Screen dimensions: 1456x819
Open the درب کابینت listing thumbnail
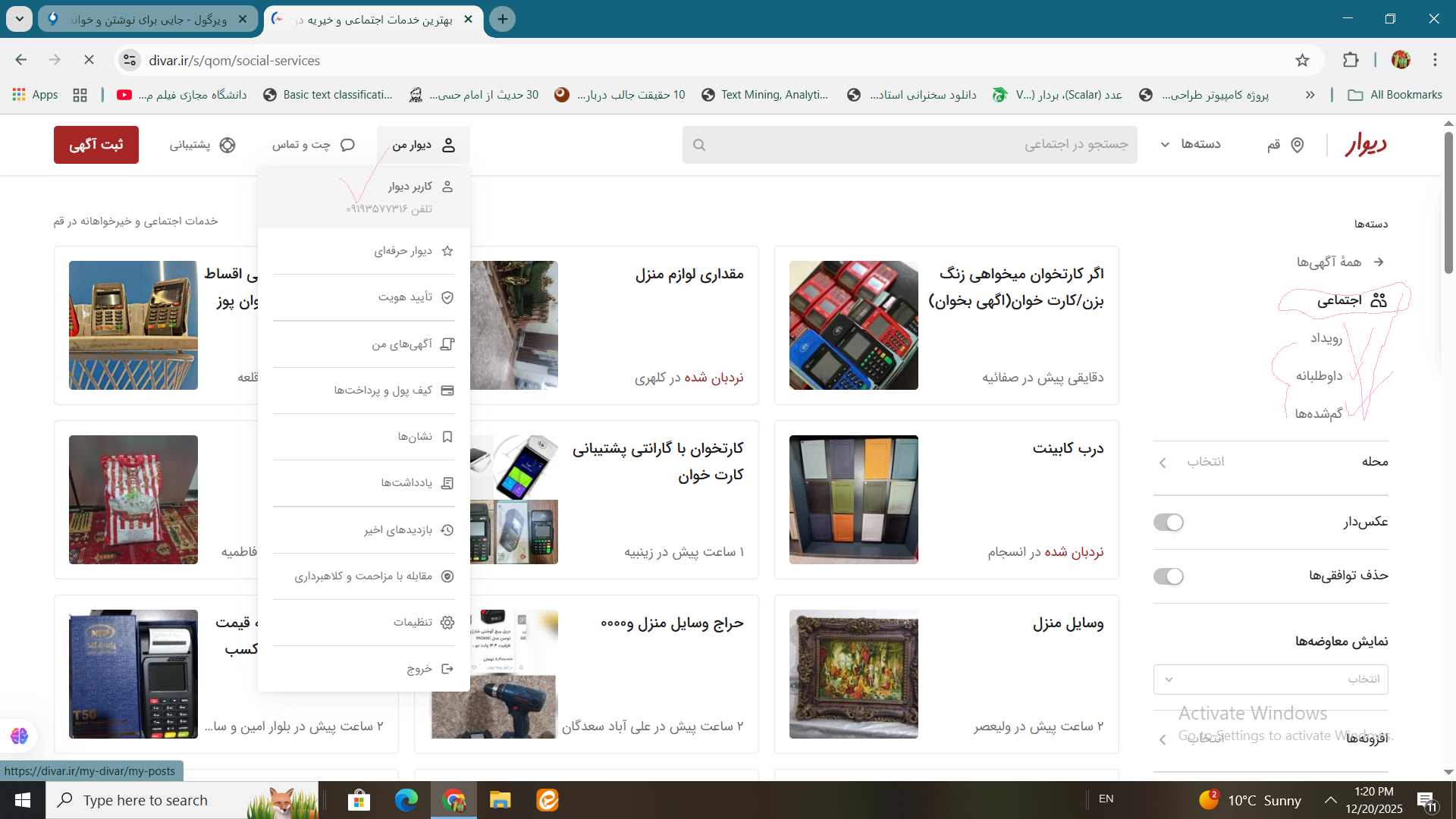click(x=853, y=500)
